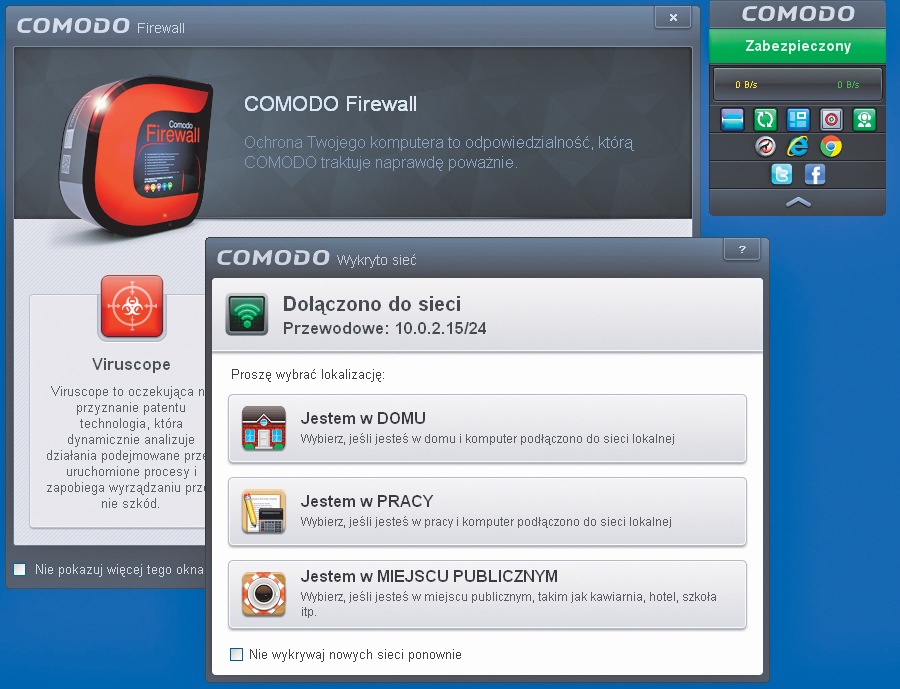900x689 pixels.
Task: Select 'Jestem w DOMU' network location
Action: (487, 428)
